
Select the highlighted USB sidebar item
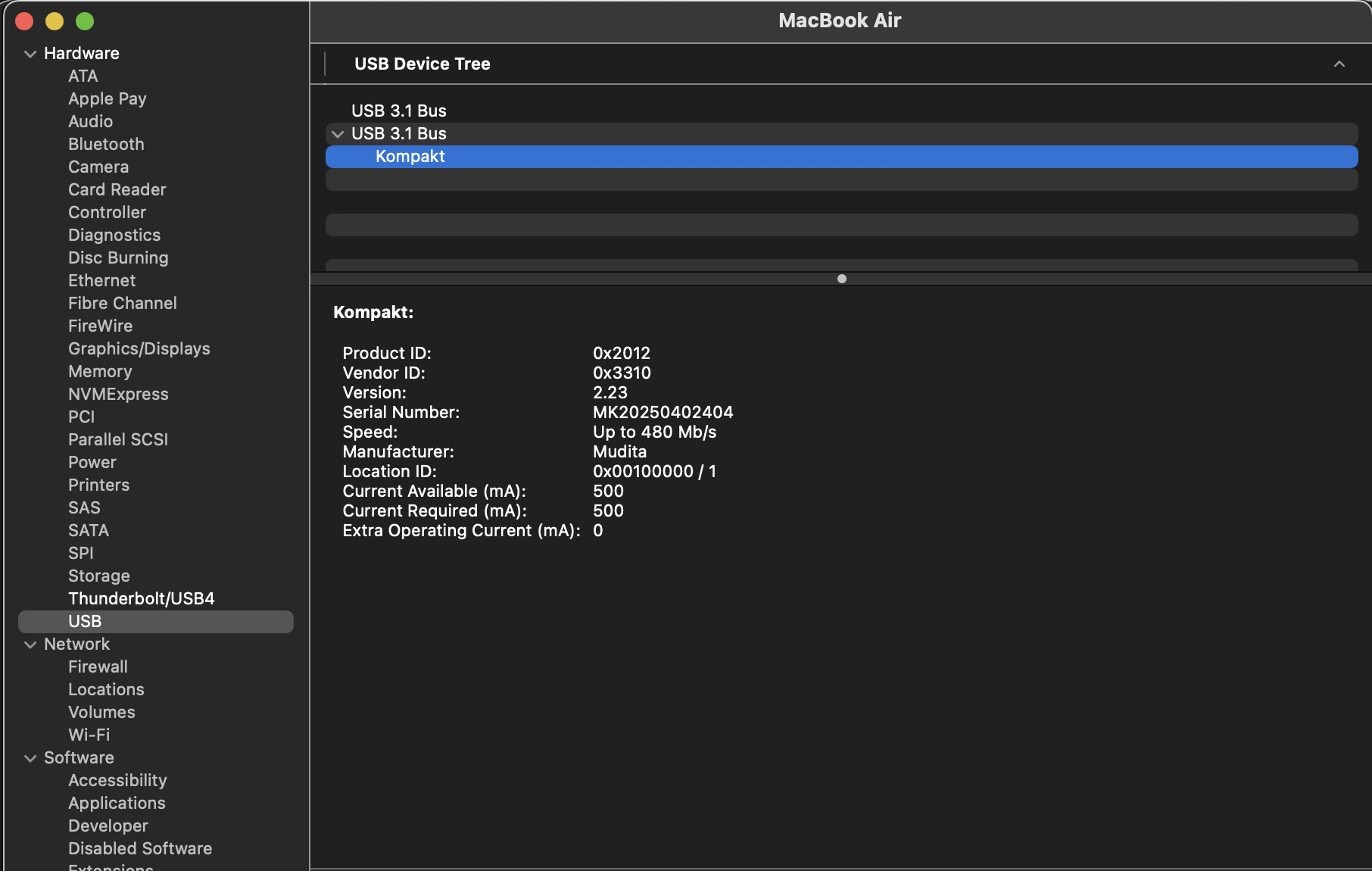[156, 622]
